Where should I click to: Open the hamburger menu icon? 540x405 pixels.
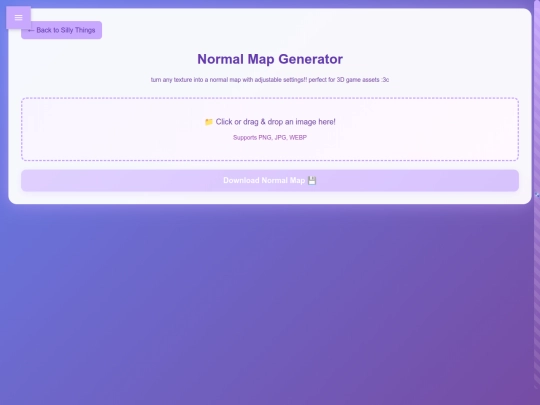point(19,18)
